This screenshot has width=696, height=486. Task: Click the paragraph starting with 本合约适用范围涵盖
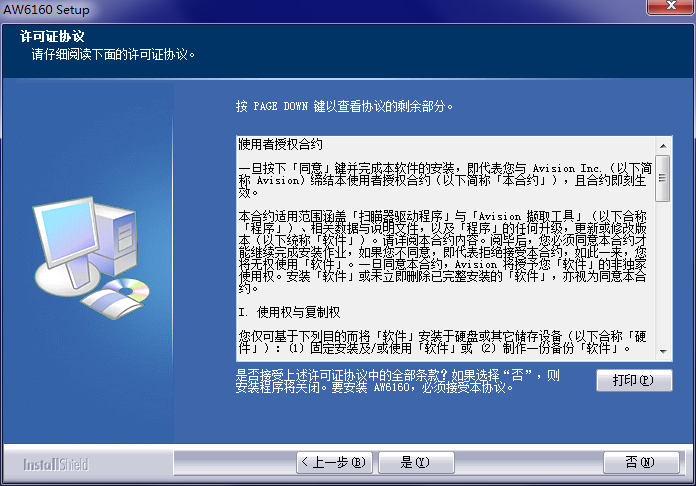442,252
